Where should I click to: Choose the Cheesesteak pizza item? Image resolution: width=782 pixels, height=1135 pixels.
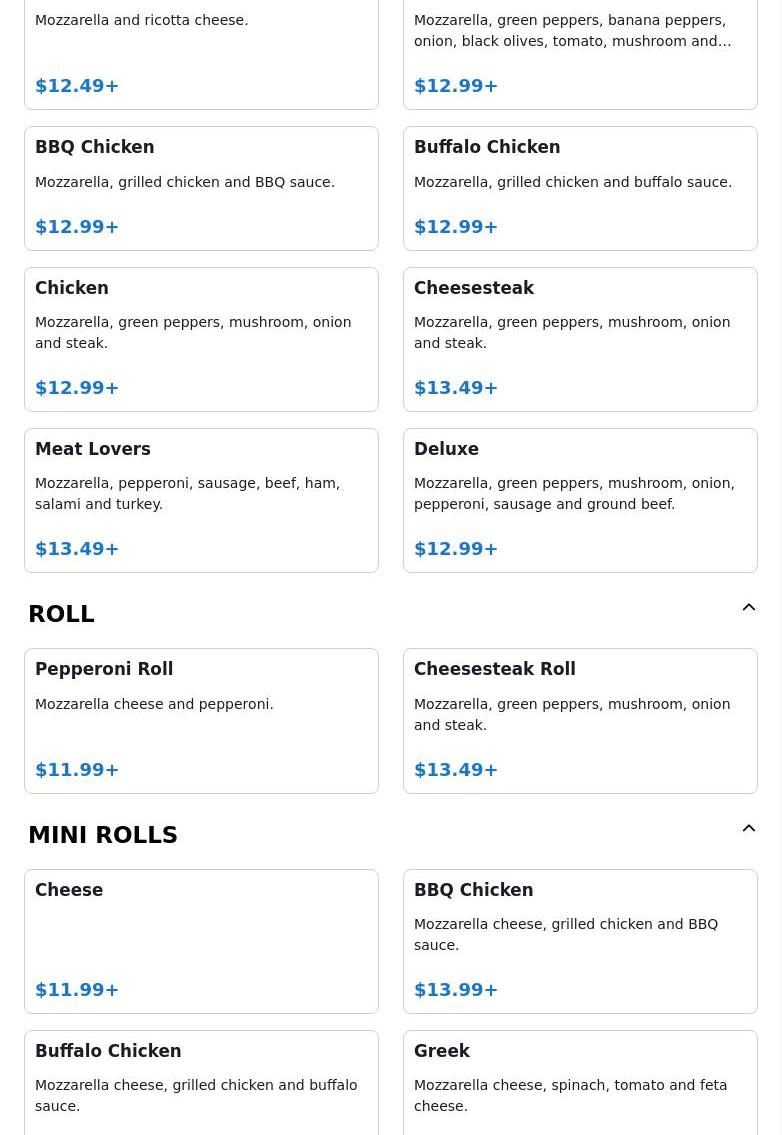(x=580, y=339)
